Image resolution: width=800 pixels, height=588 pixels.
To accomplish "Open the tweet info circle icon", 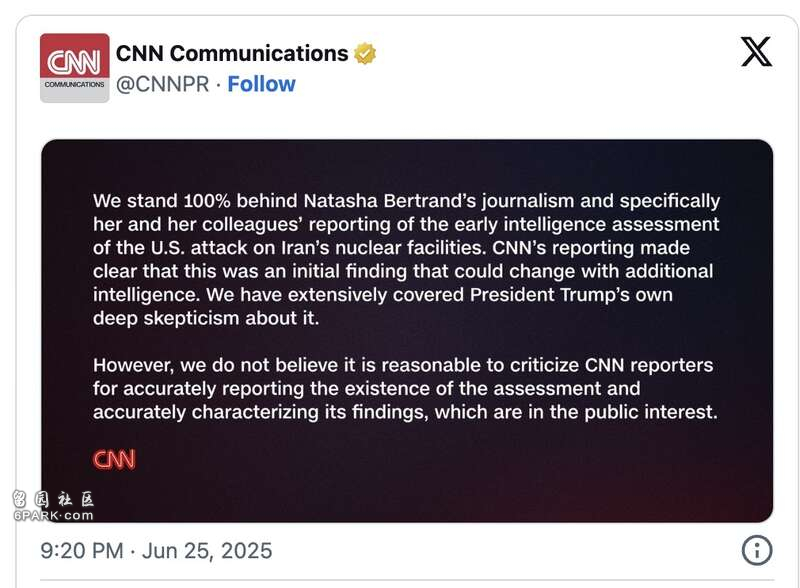I will 757,550.
